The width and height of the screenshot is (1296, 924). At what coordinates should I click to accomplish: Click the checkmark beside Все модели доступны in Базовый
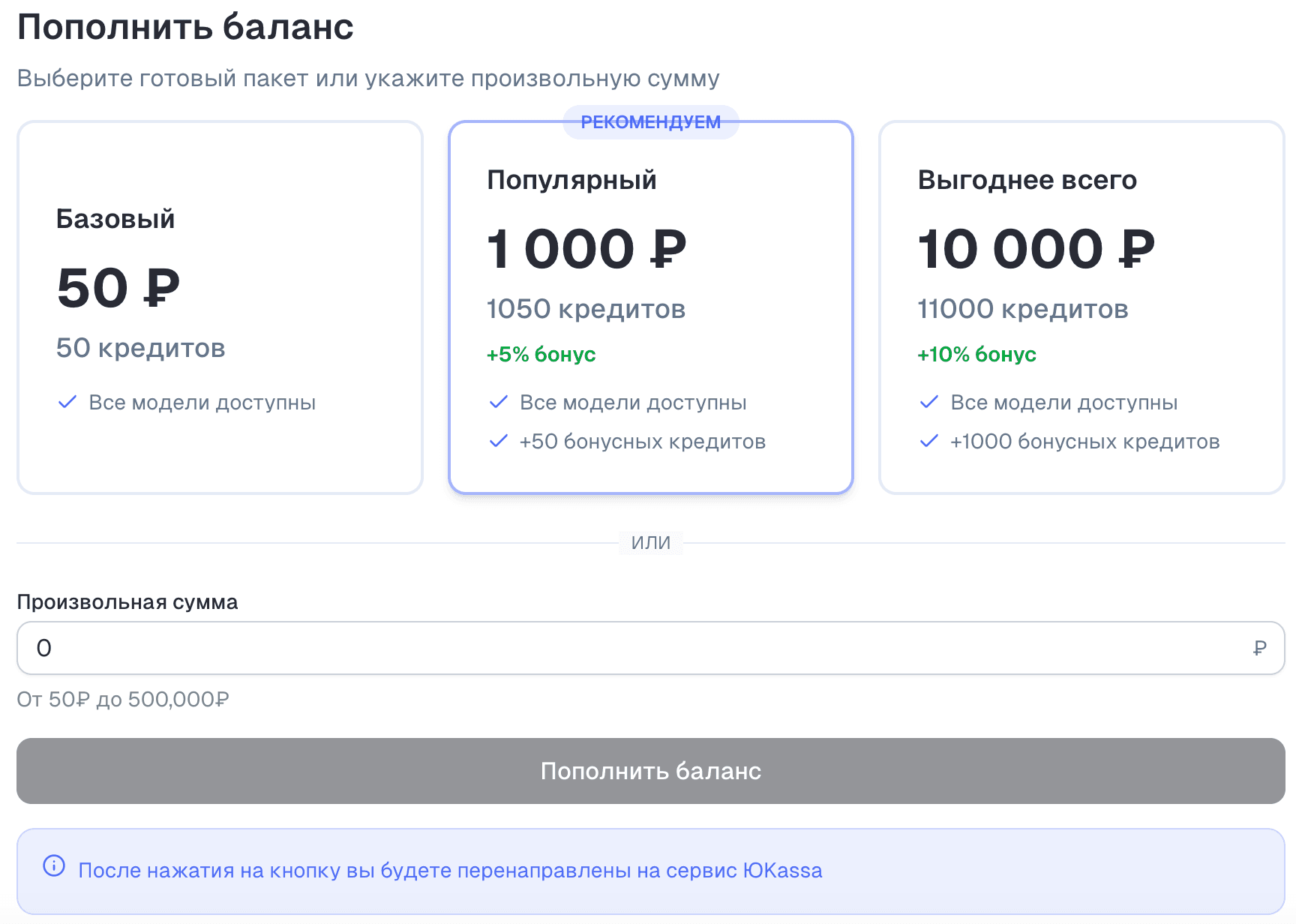point(67,402)
